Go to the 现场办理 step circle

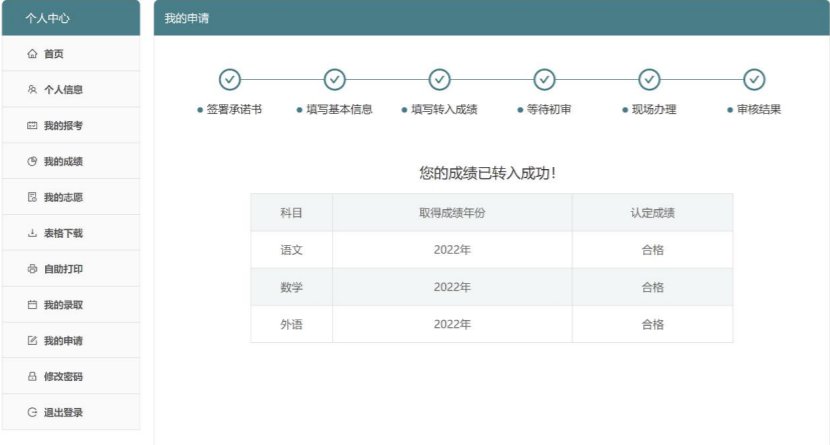650,79
